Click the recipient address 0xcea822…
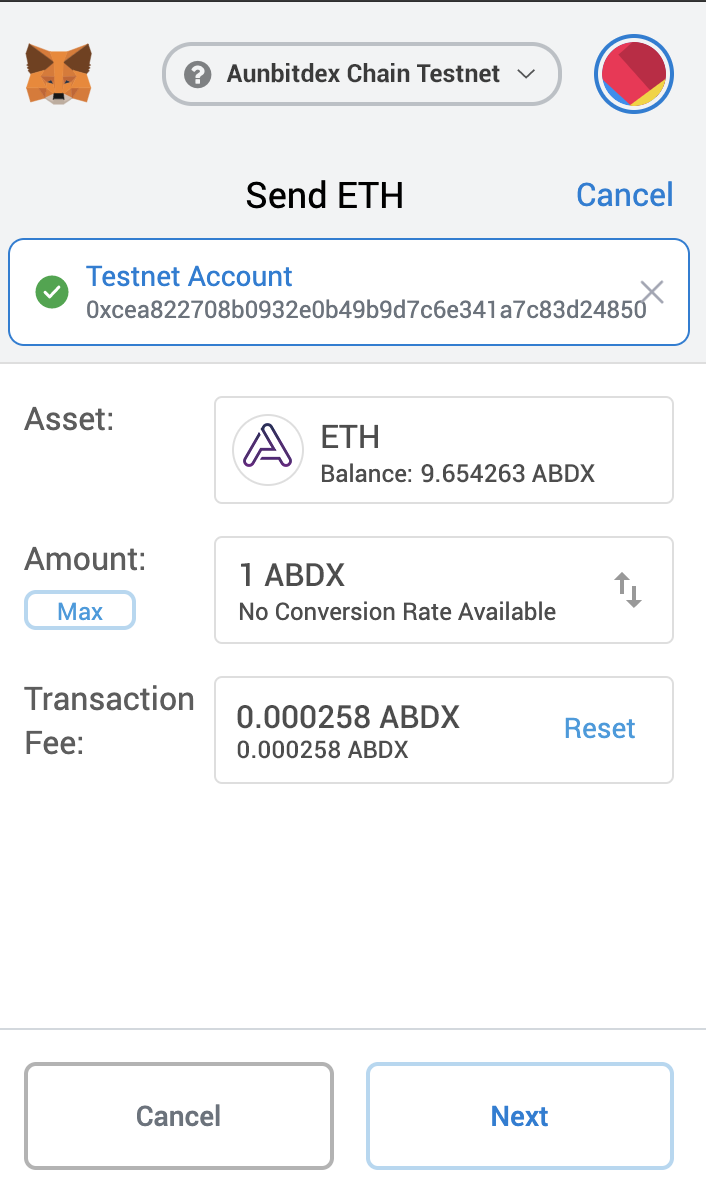This screenshot has height=1200, width=706. pyautogui.click(x=366, y=310)
